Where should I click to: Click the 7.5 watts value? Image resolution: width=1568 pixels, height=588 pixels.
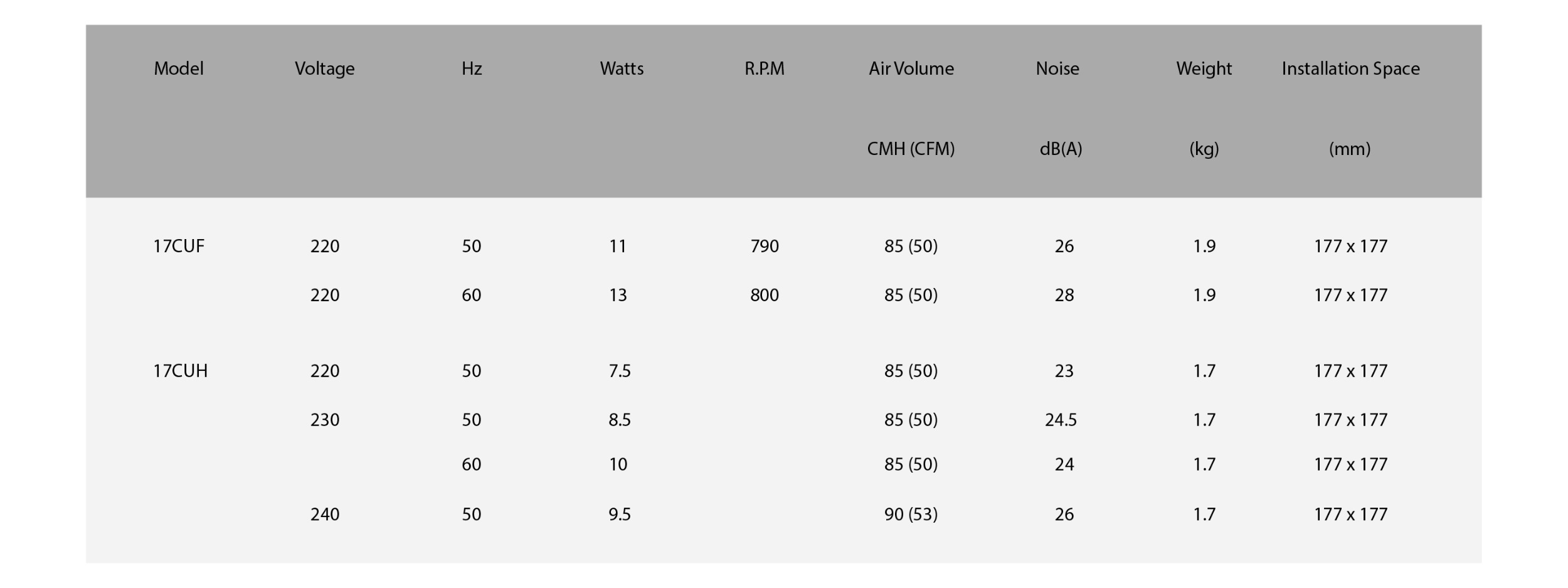[x=620, y=371]
